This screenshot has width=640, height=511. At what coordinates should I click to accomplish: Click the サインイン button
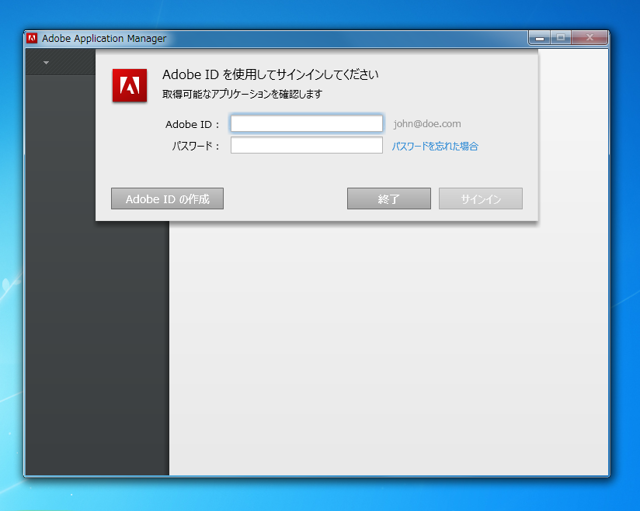pyautogui.click(x=480, y=199)
